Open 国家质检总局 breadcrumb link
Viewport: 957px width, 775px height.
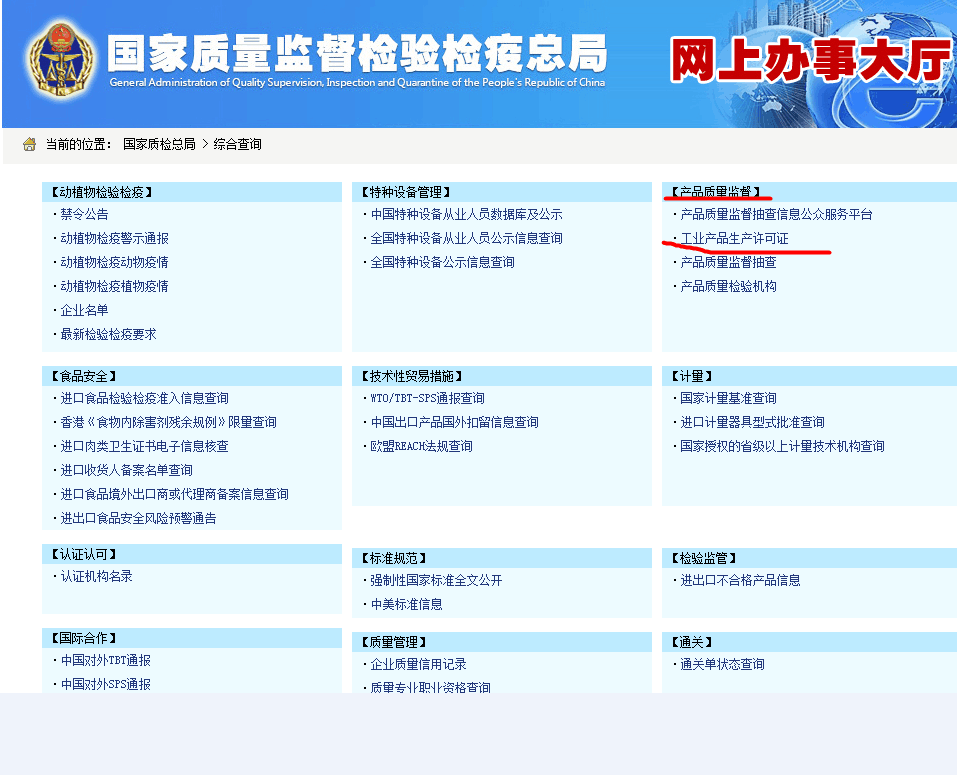click(159, 144)
